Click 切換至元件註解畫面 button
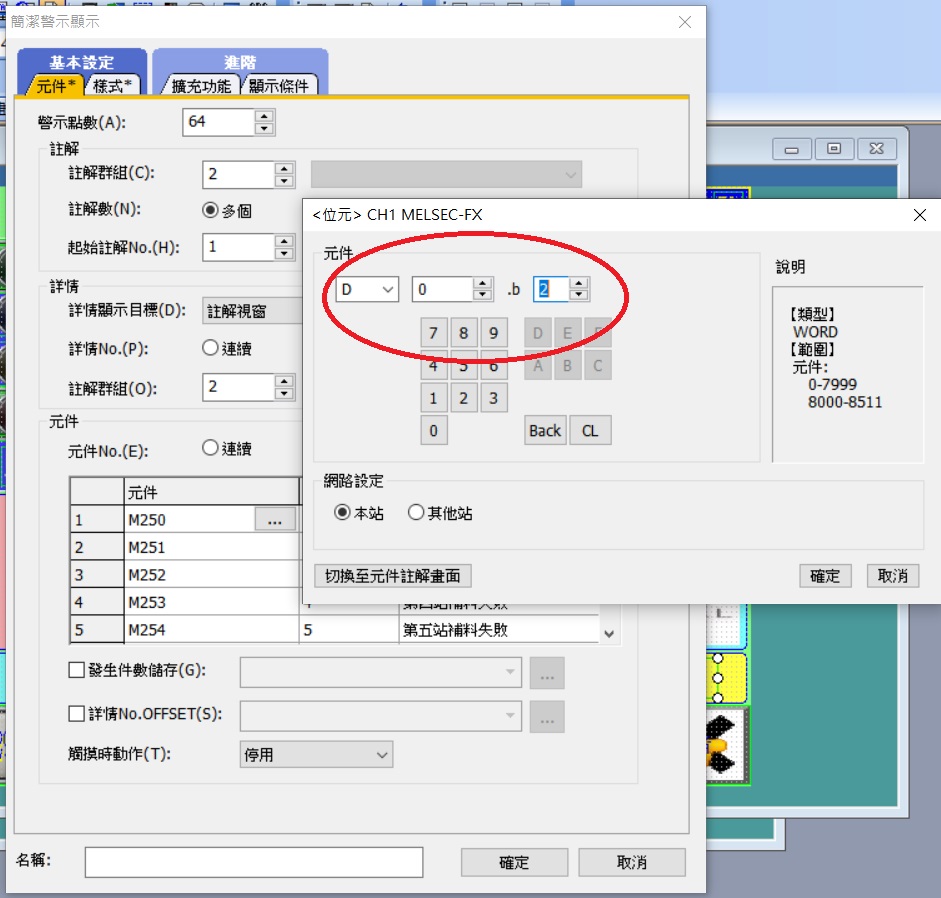Viewport: 941px width, 898px height. click(x=393, y=576)
